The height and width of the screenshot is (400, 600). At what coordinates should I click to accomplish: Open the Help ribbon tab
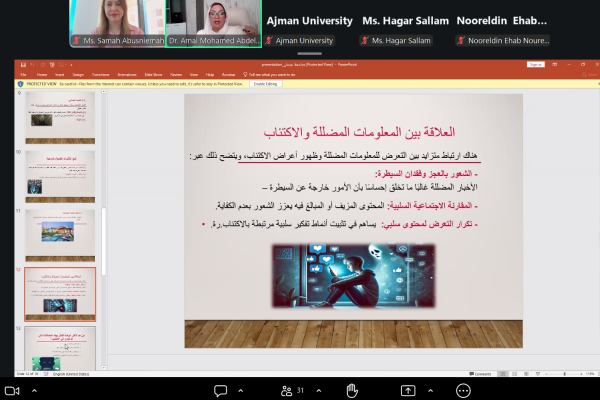click(x=210, y=75)
